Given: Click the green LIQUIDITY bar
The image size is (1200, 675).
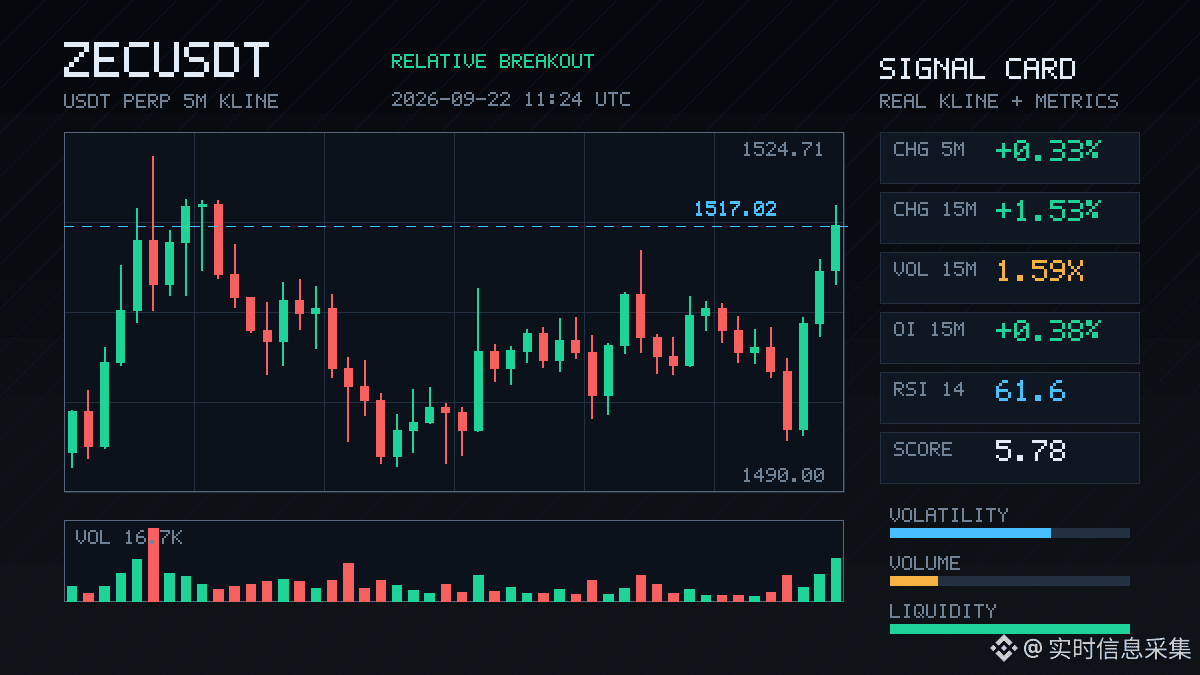Looking at the screenshot, I should pos(1010,629).
